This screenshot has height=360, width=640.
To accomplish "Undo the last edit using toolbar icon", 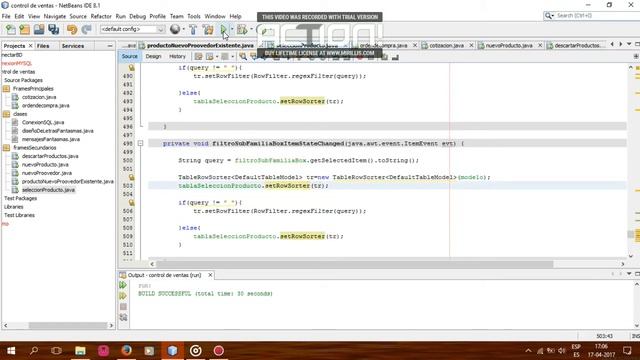I will 72,29.
